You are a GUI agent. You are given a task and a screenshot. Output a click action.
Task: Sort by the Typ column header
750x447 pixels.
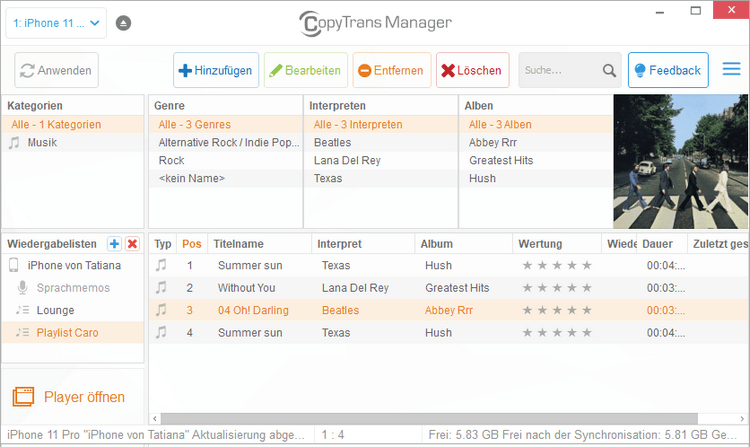pyautogui.click(x=163, y=244)
